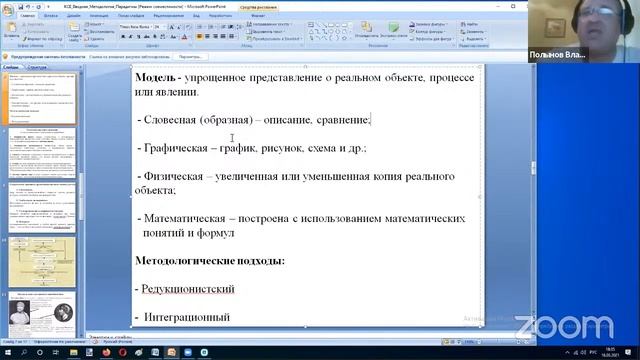Click the Reset slide button
This screenshot has height=360, width=640.
(x=100, y=31)
